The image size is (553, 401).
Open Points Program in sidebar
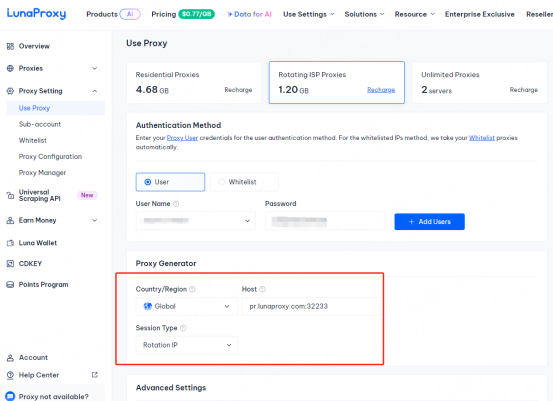pyautogui.click(x=43, y=285)
